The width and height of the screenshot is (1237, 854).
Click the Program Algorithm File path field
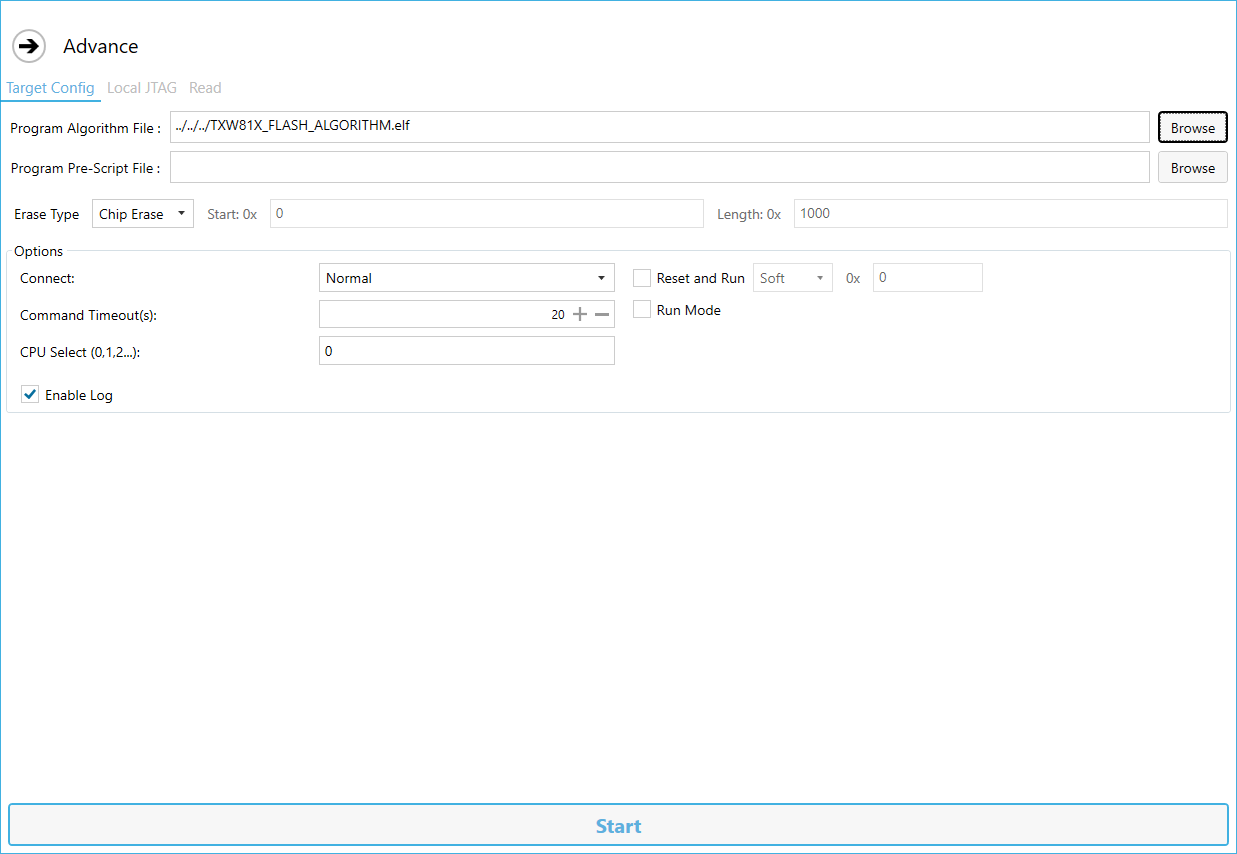[x=660, y=127]
